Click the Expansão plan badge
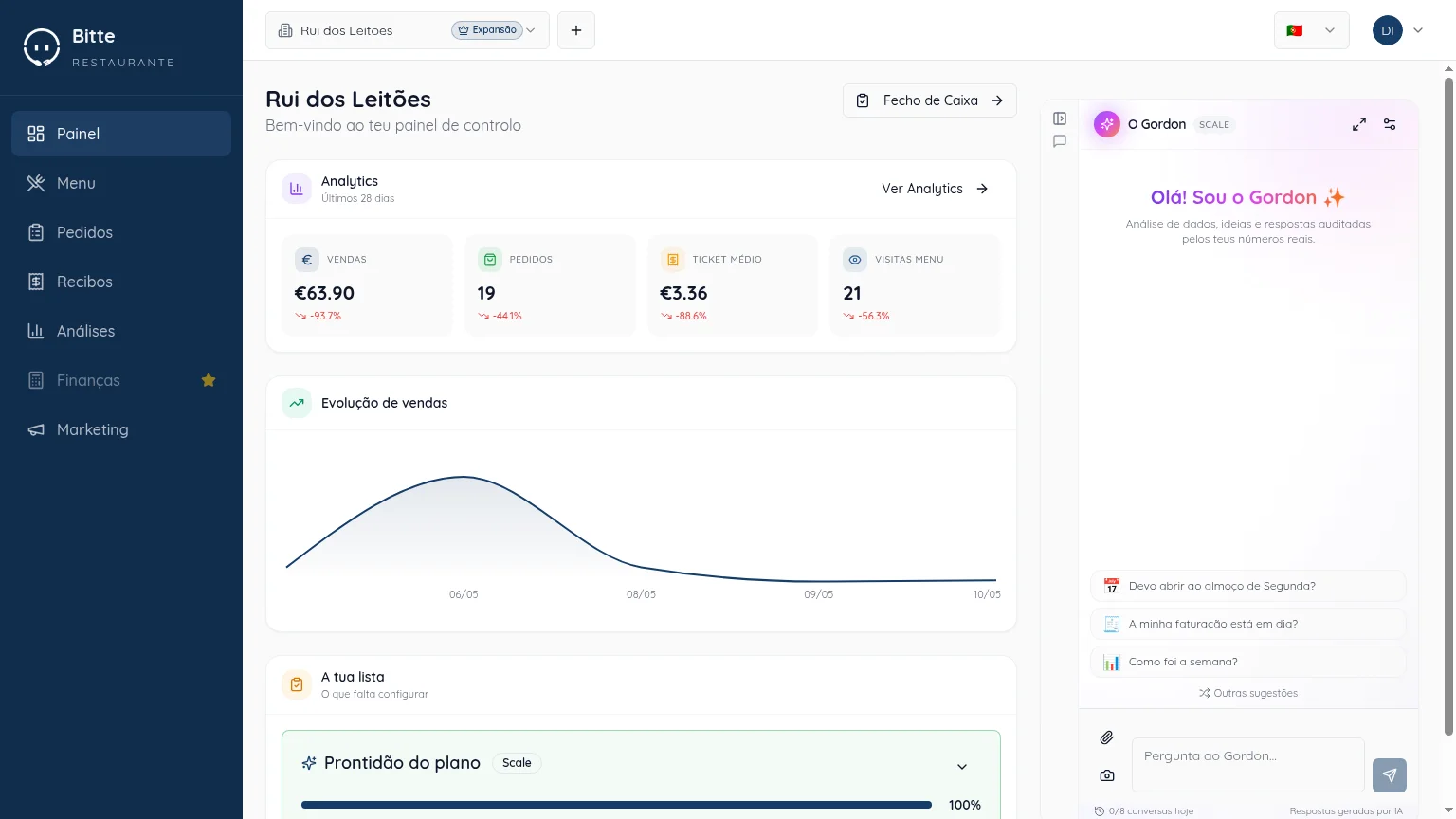This screenshot has width=1456, height=819. 487,30
